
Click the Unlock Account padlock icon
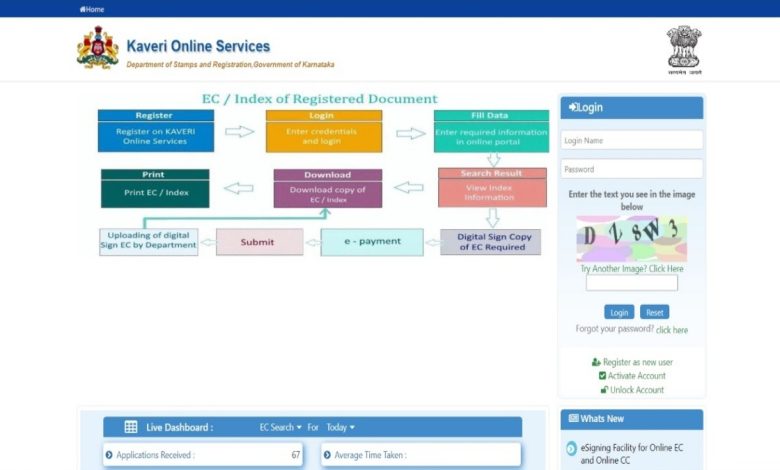tap(603, 390)
